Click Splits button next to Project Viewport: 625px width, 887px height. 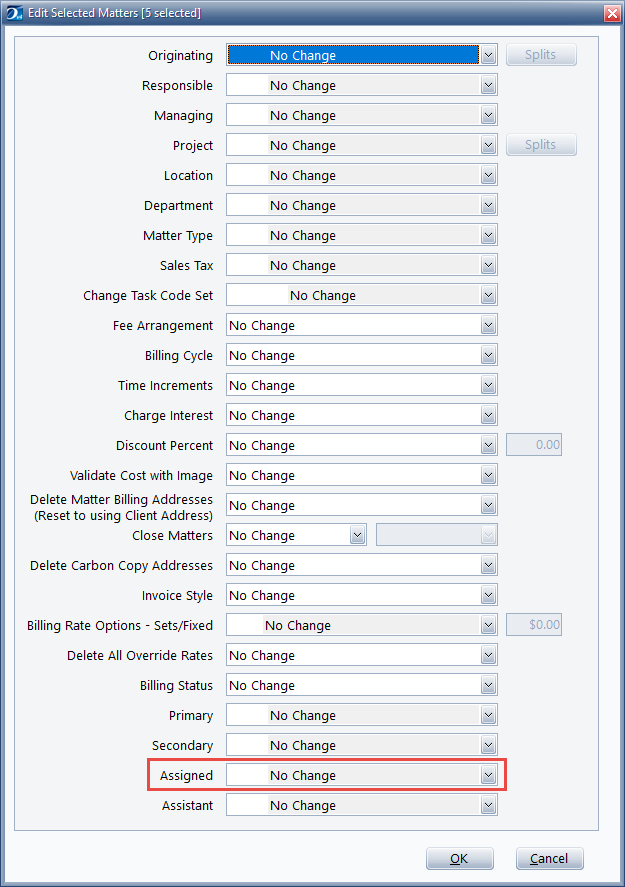[541, 145]
